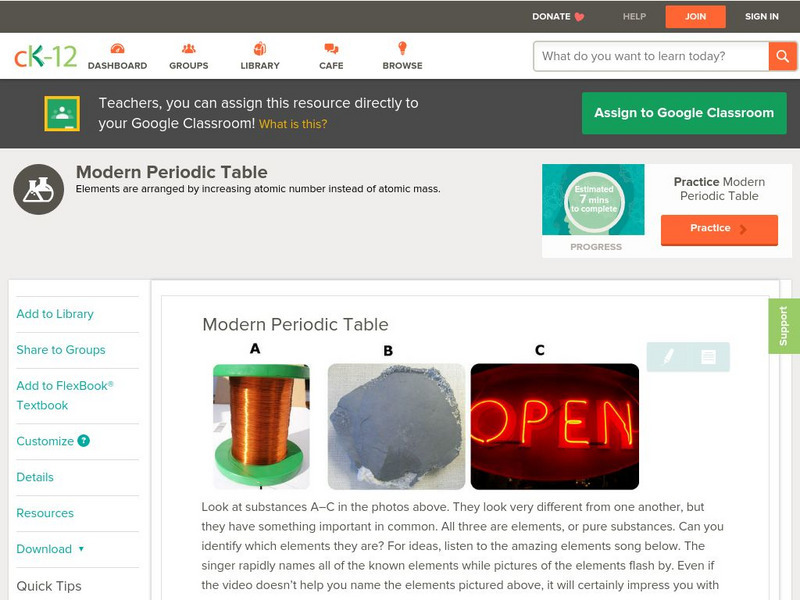Image resolution: width=800 pixels, height=600 pixels.
Task: Click the Cafe chat bubbles icon
Action: (331, 48)
